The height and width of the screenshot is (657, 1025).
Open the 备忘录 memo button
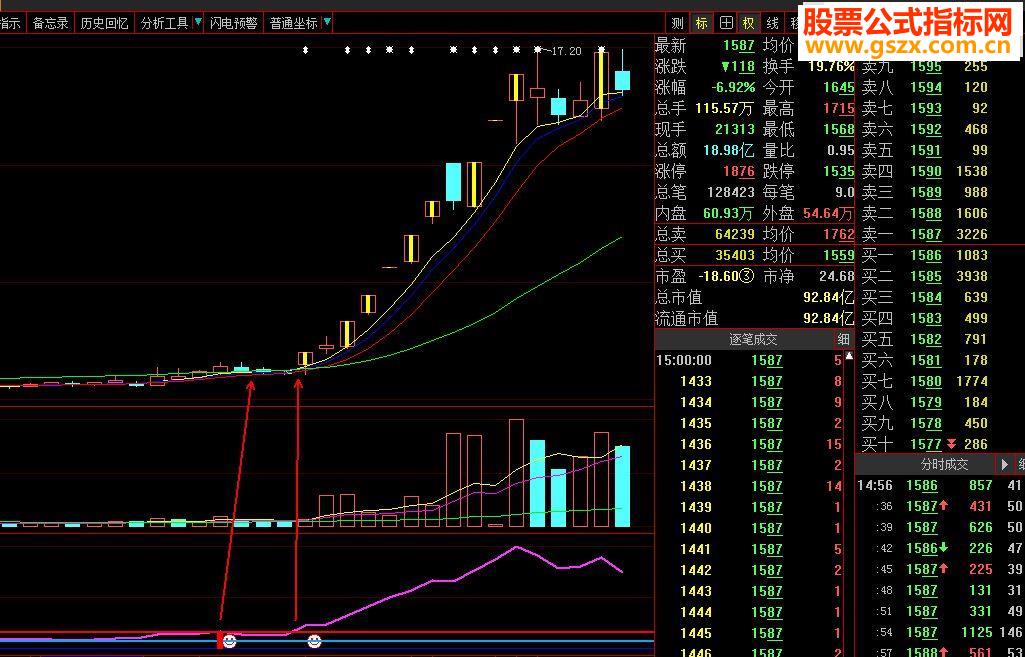[50, 24]
